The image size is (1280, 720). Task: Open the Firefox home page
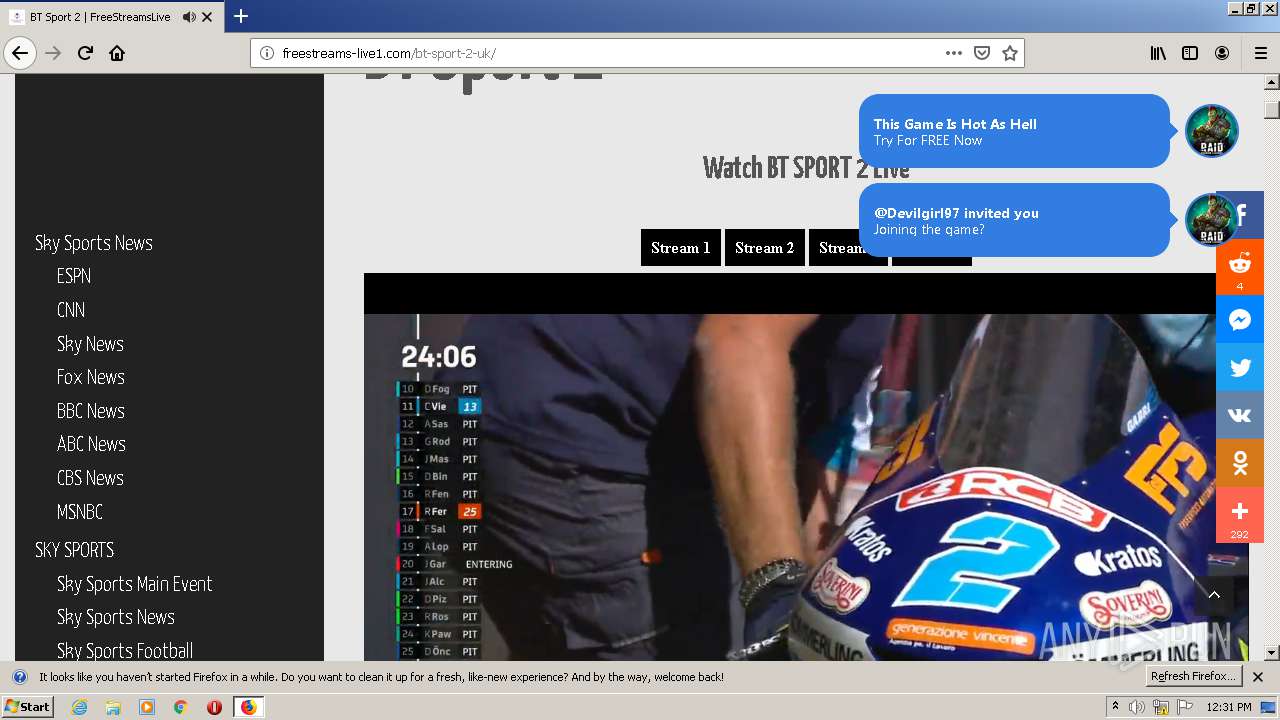tap(117, 53)
